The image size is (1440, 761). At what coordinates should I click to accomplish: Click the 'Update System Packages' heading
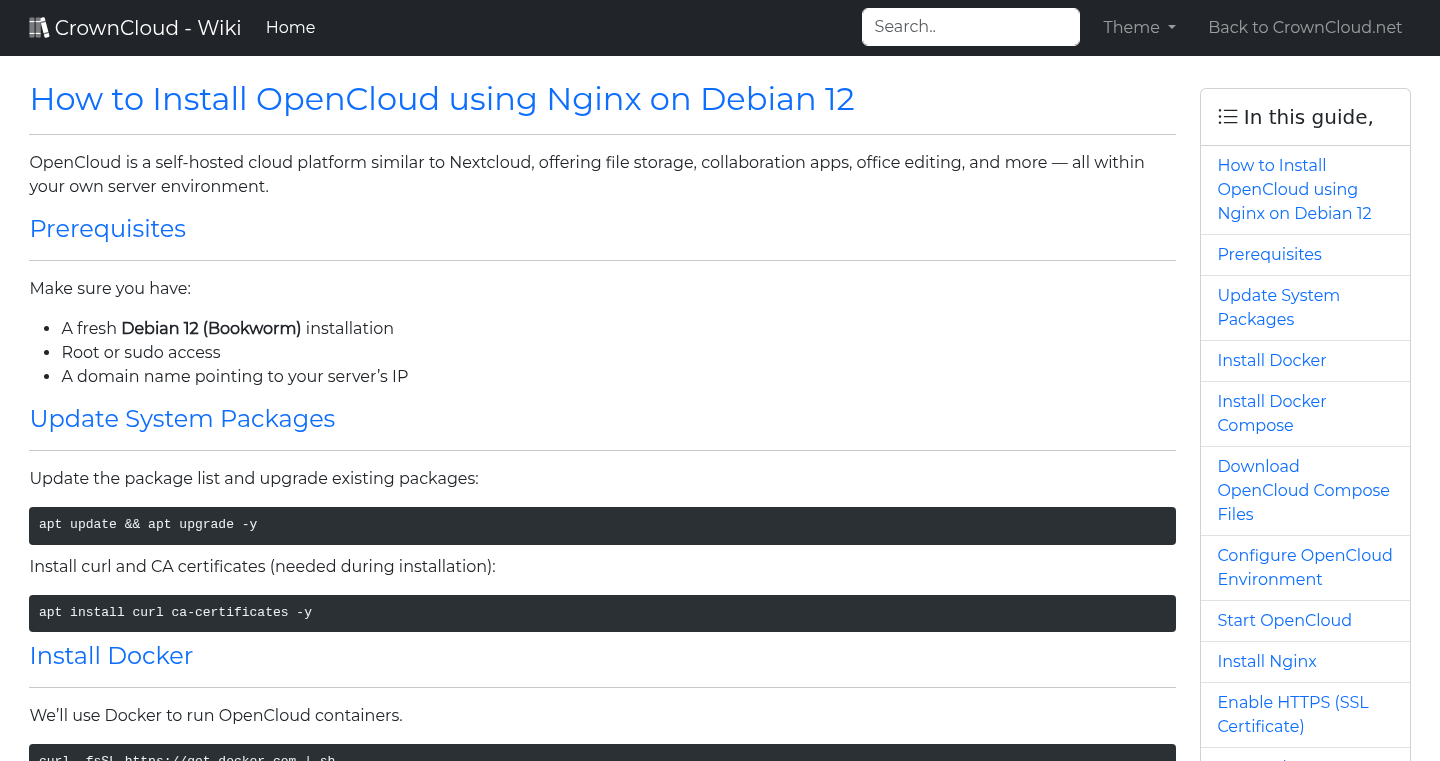point(182,419)
